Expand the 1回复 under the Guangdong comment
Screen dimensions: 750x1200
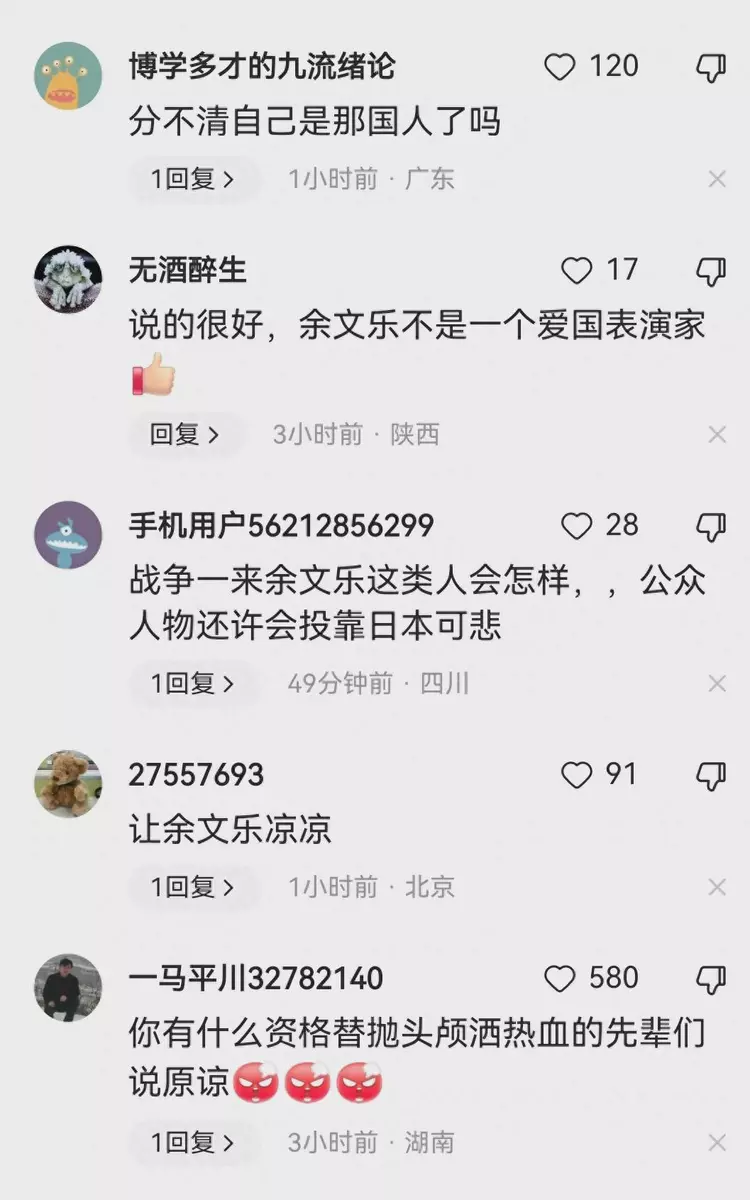(x=194, y=179)
